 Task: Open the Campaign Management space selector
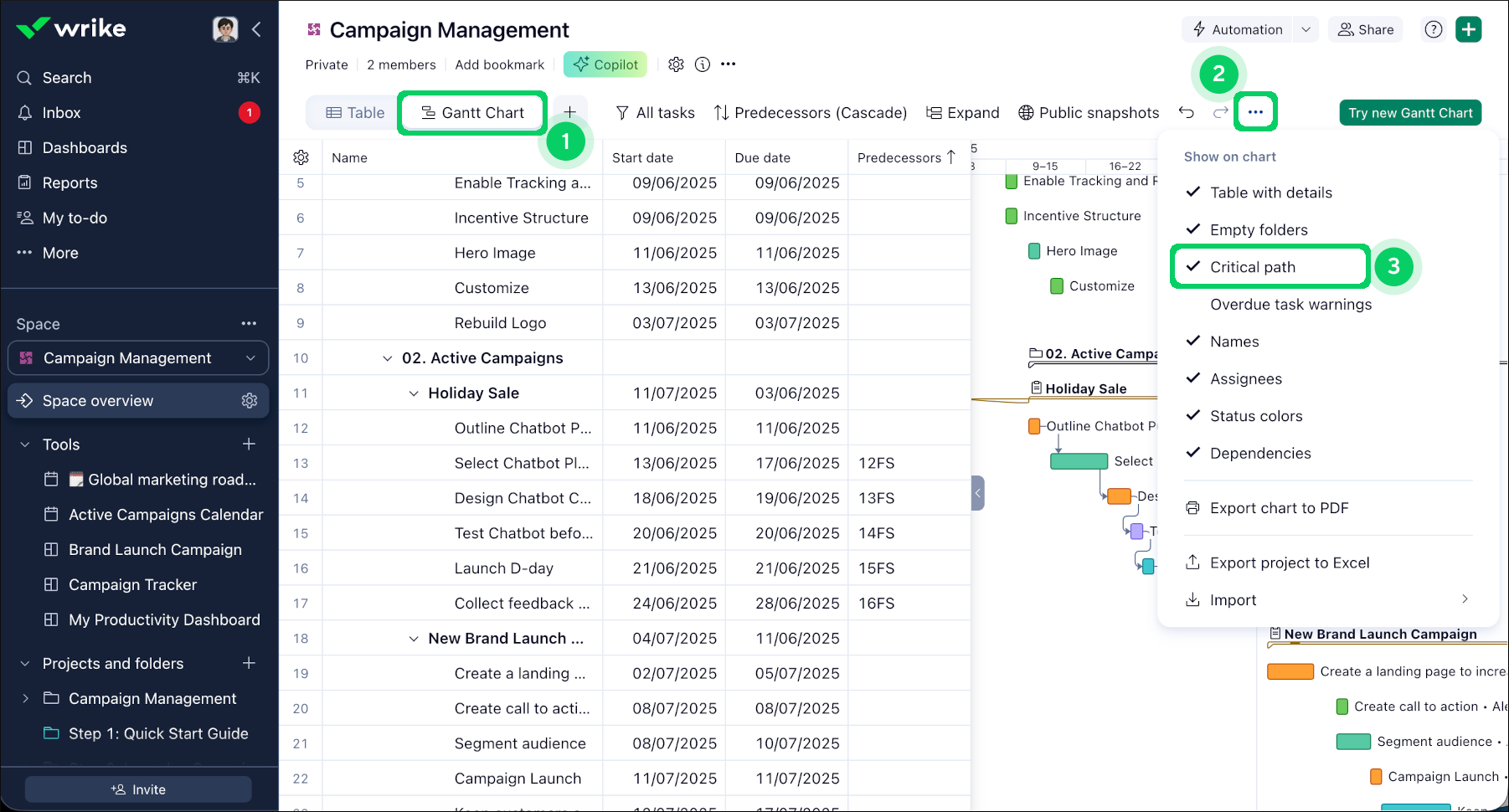click(138, 358)
